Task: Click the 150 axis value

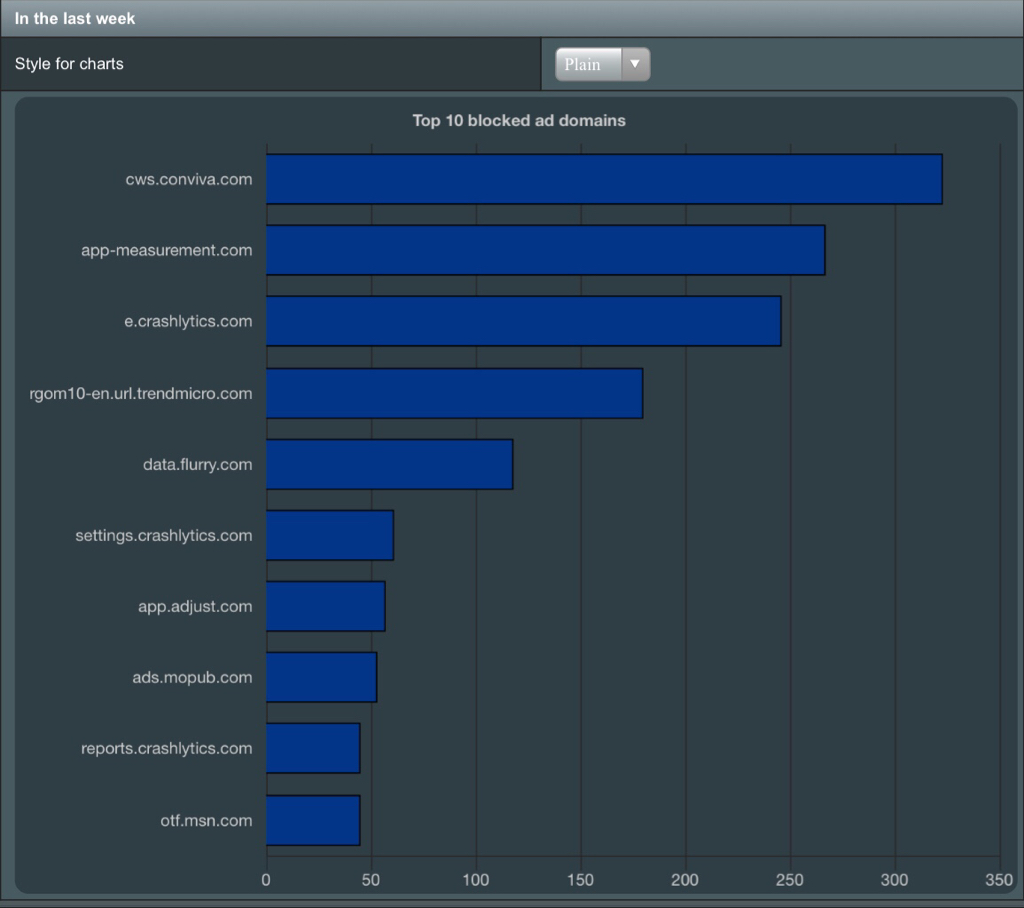Action: coord(581,880)
